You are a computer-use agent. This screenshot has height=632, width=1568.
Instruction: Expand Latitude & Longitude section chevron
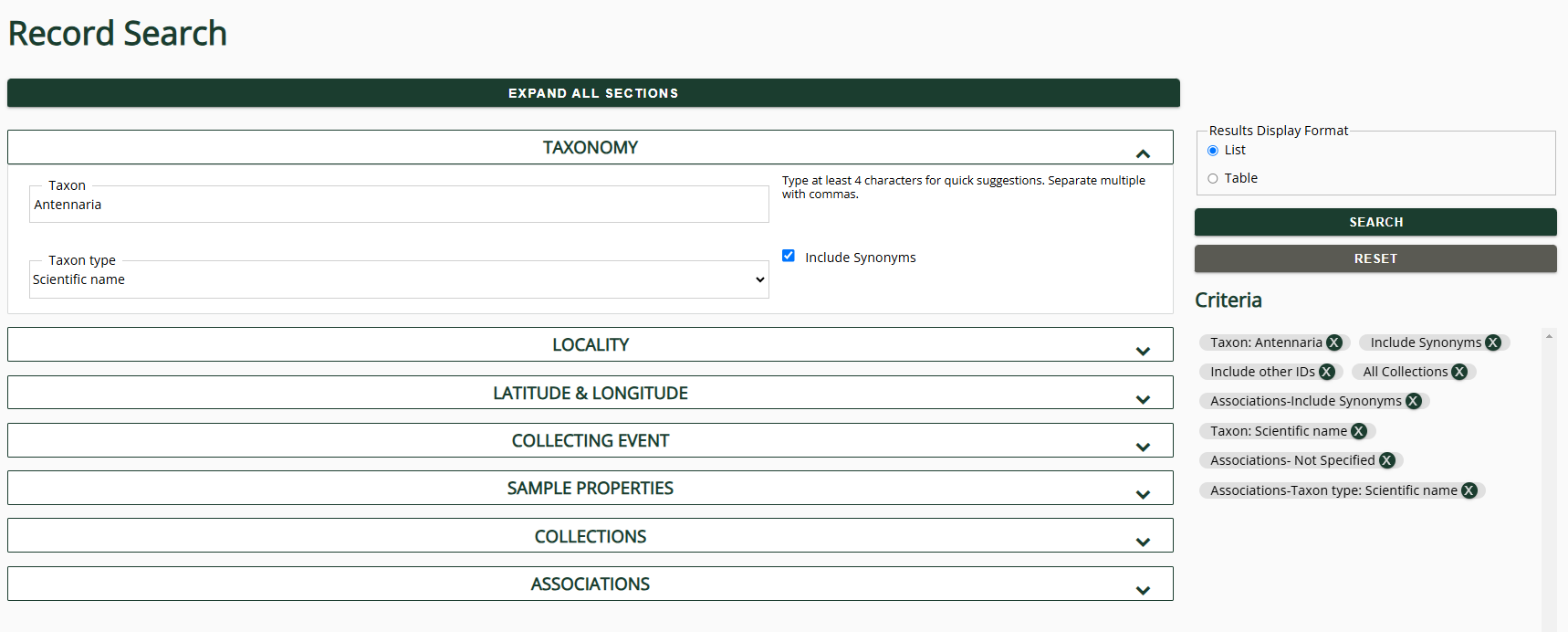click(1143, 400)
